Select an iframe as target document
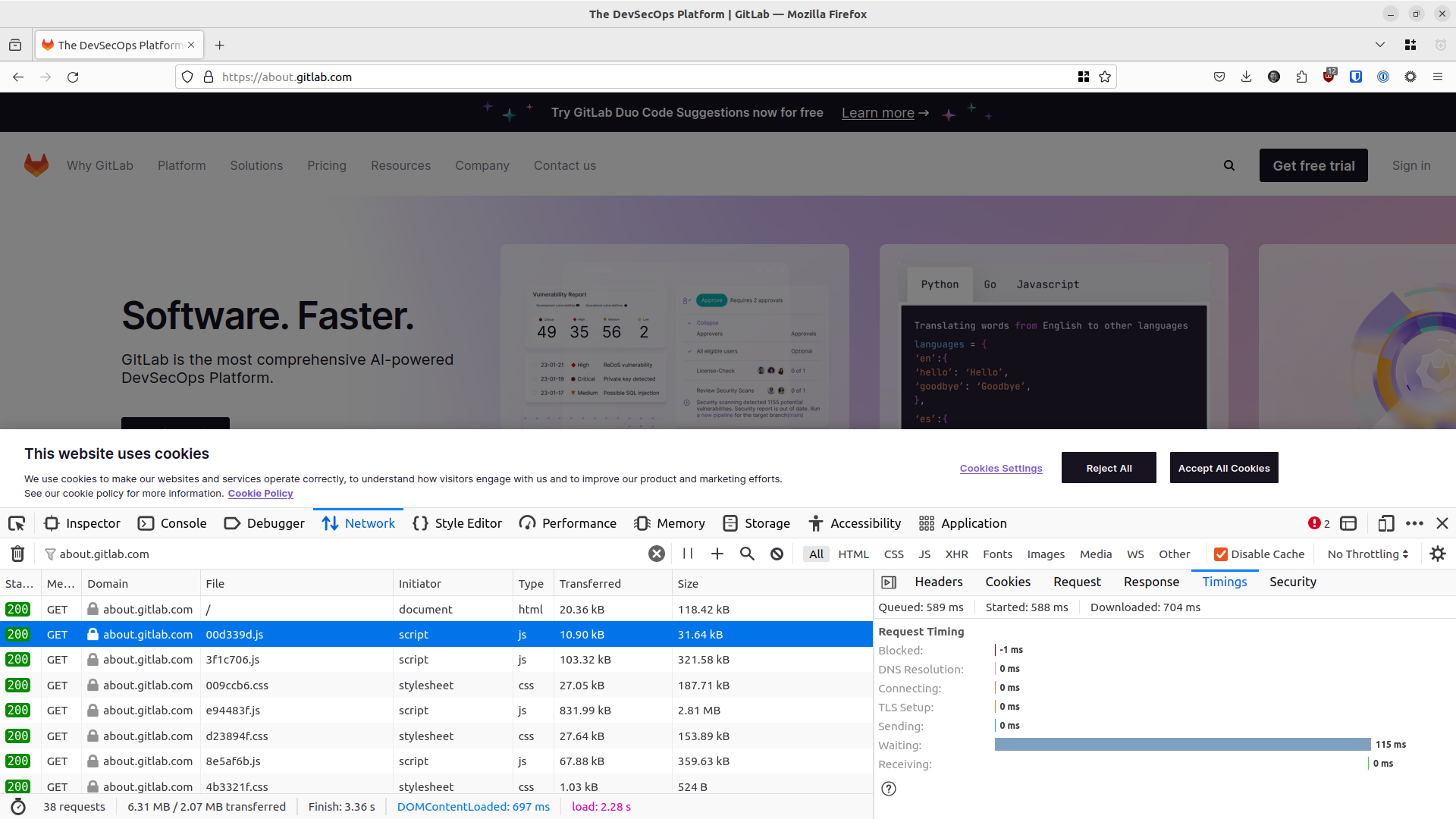The height and width of the screenshot is (819, 1456). 1348,523
